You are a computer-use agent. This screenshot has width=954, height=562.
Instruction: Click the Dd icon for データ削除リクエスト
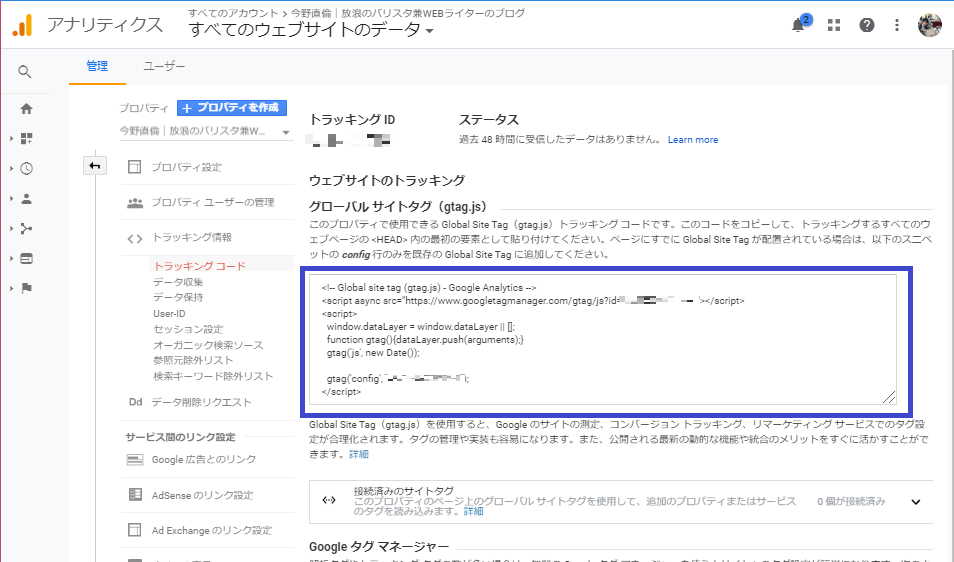point(135,402)
